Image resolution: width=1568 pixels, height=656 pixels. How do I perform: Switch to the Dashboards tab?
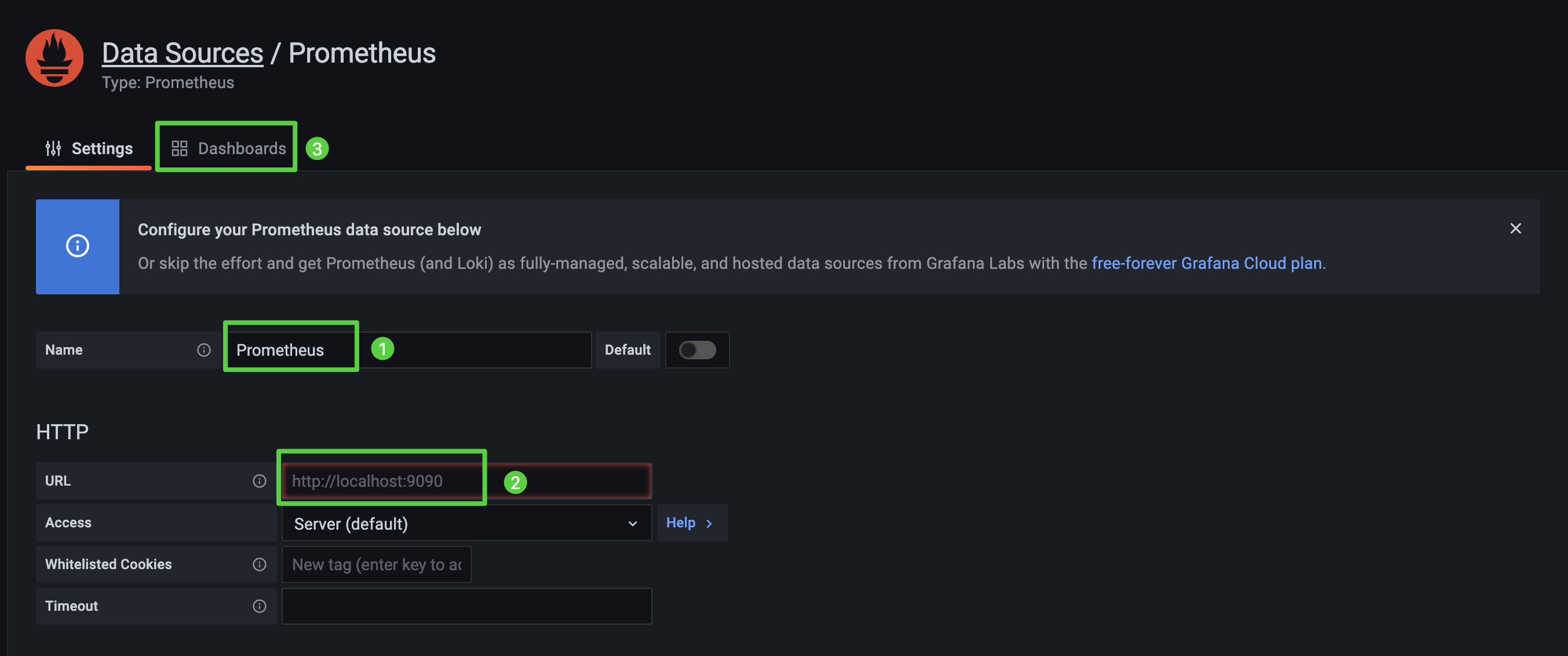click(x=228, y=148)
